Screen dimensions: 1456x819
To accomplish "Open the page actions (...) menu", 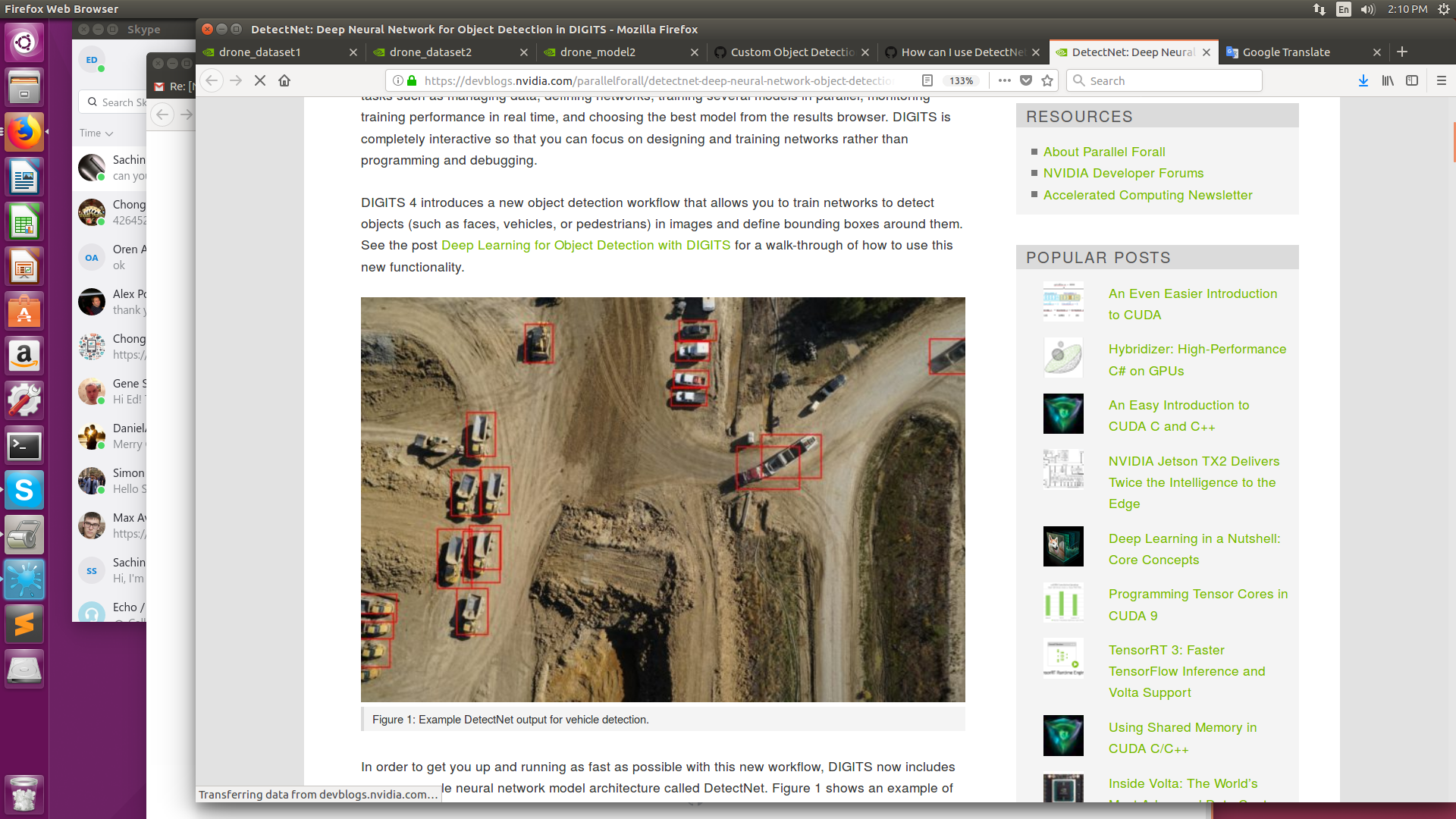I will coord(1004,80).
